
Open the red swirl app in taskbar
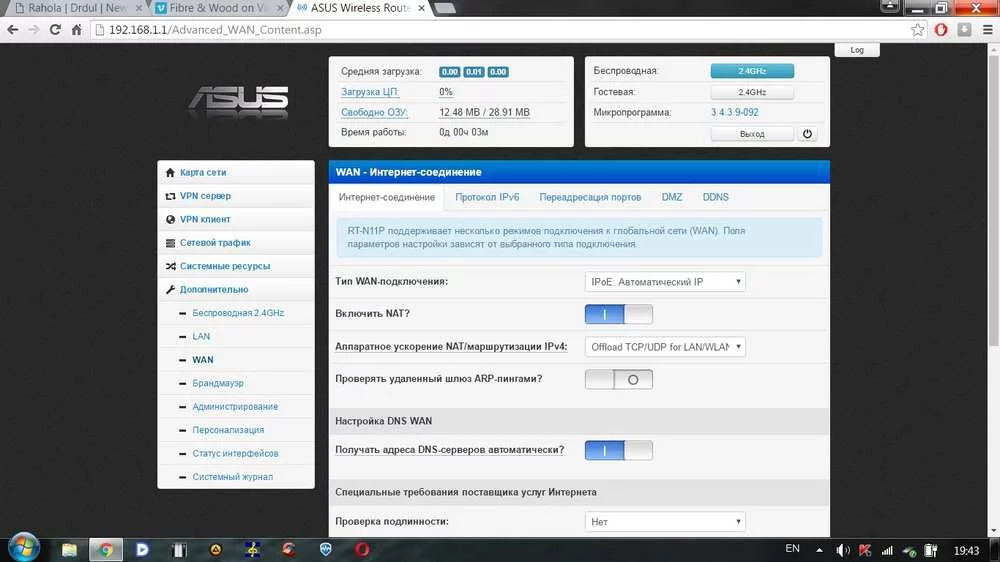point(289,549)
